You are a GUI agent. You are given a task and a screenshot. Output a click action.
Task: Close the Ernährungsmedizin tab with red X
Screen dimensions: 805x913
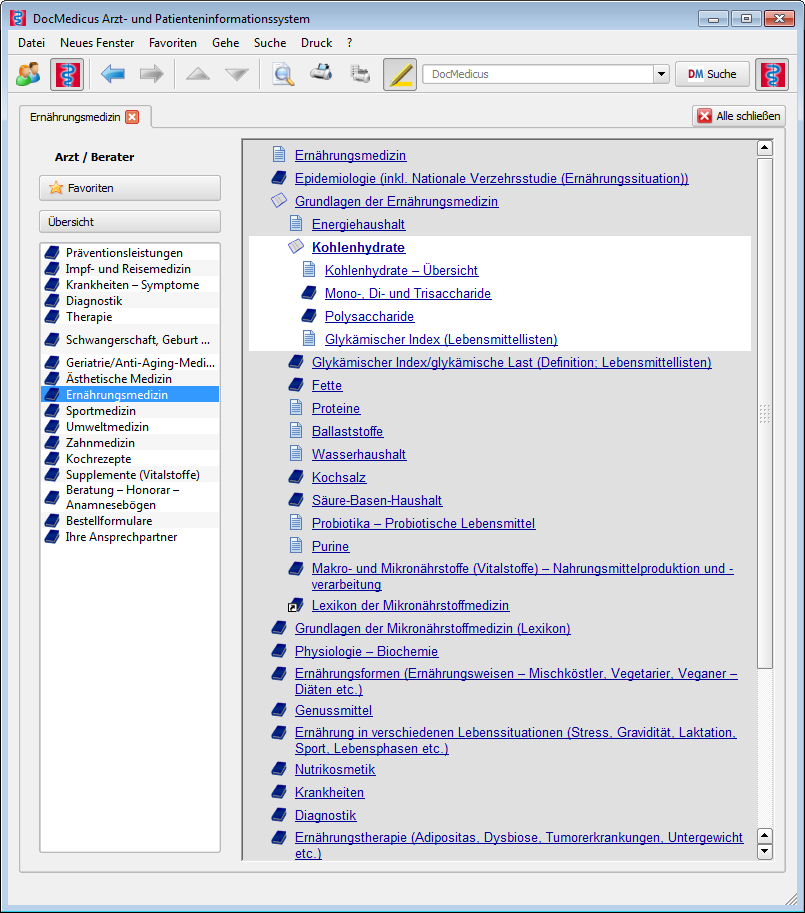[132, 117]
